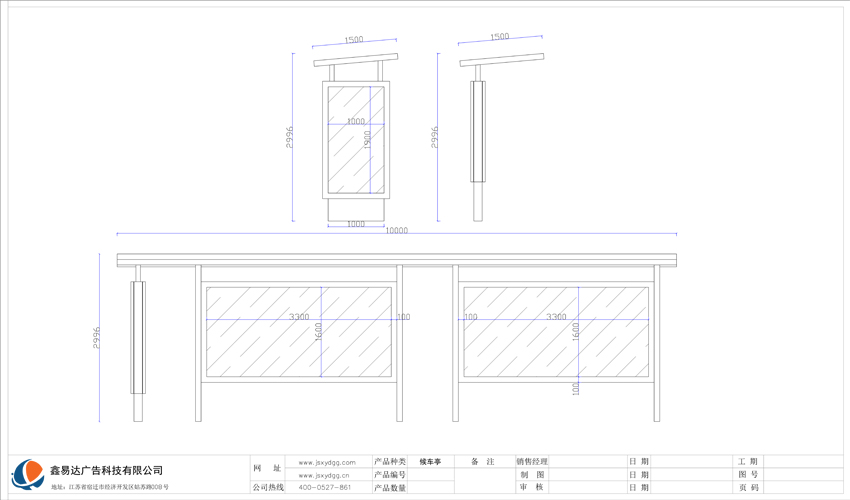The image size is (850, 500).
Task: Click the 页码 label cell
Action: pos(748,488)
